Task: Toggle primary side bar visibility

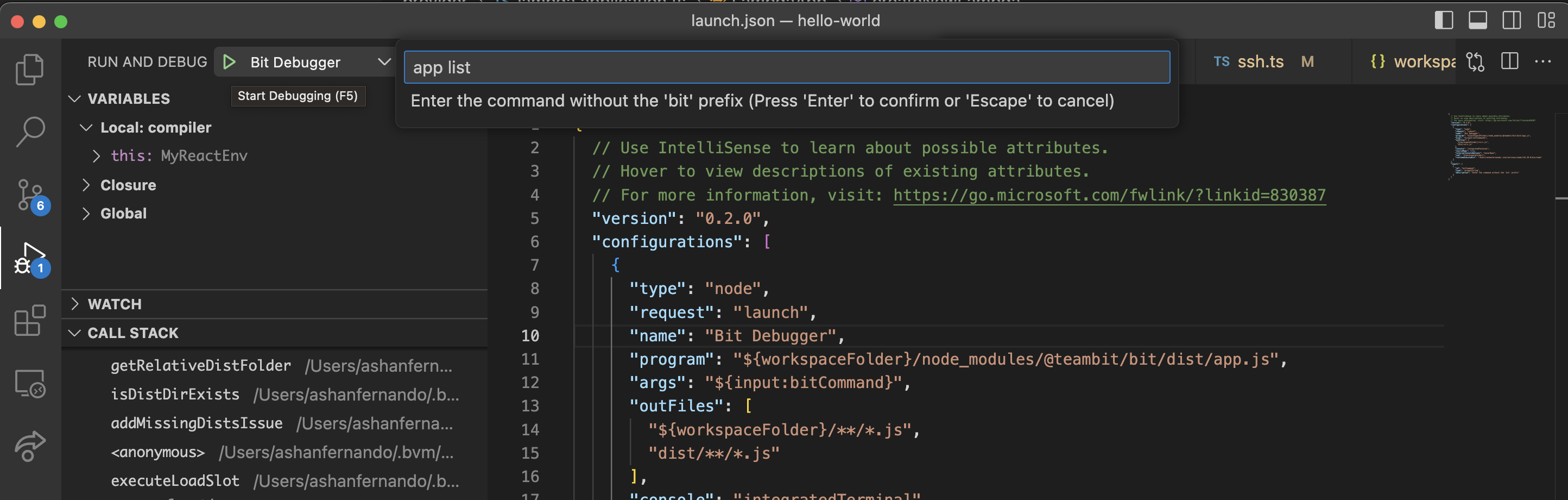Action: pyautogui.click(x=1444, y=20)
